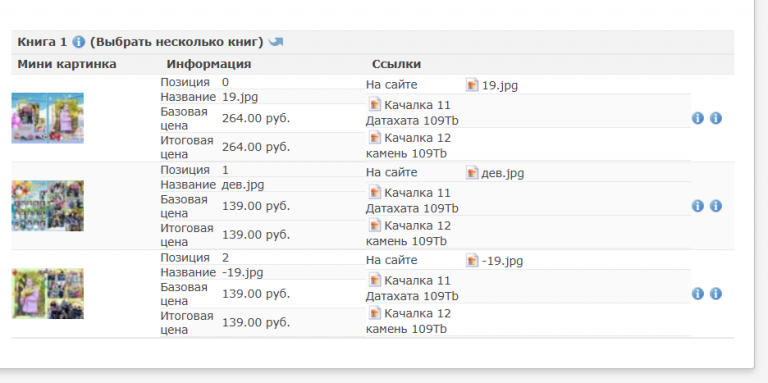Click the second info icon in the дев.jpg row
Screen dimensions: 768x383
716,206
